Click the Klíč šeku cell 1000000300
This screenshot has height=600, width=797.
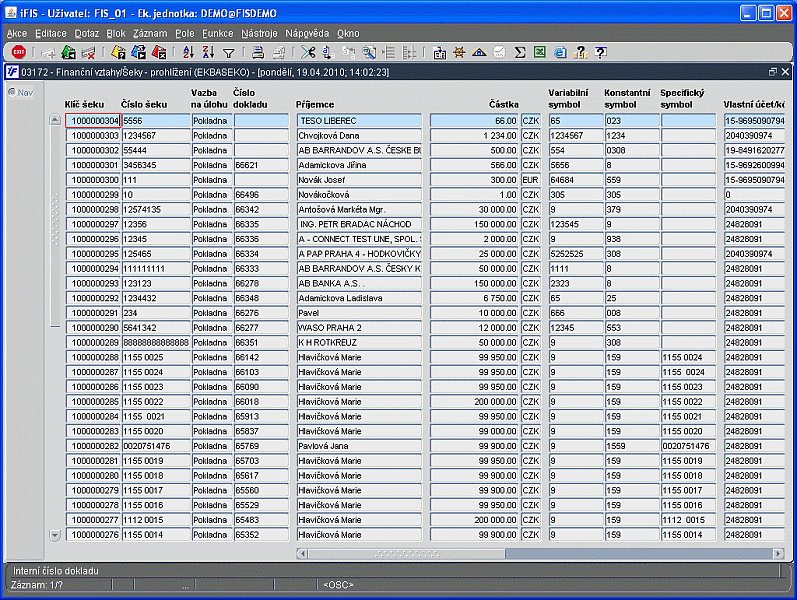pyautogui.click(x=93, y=180)
